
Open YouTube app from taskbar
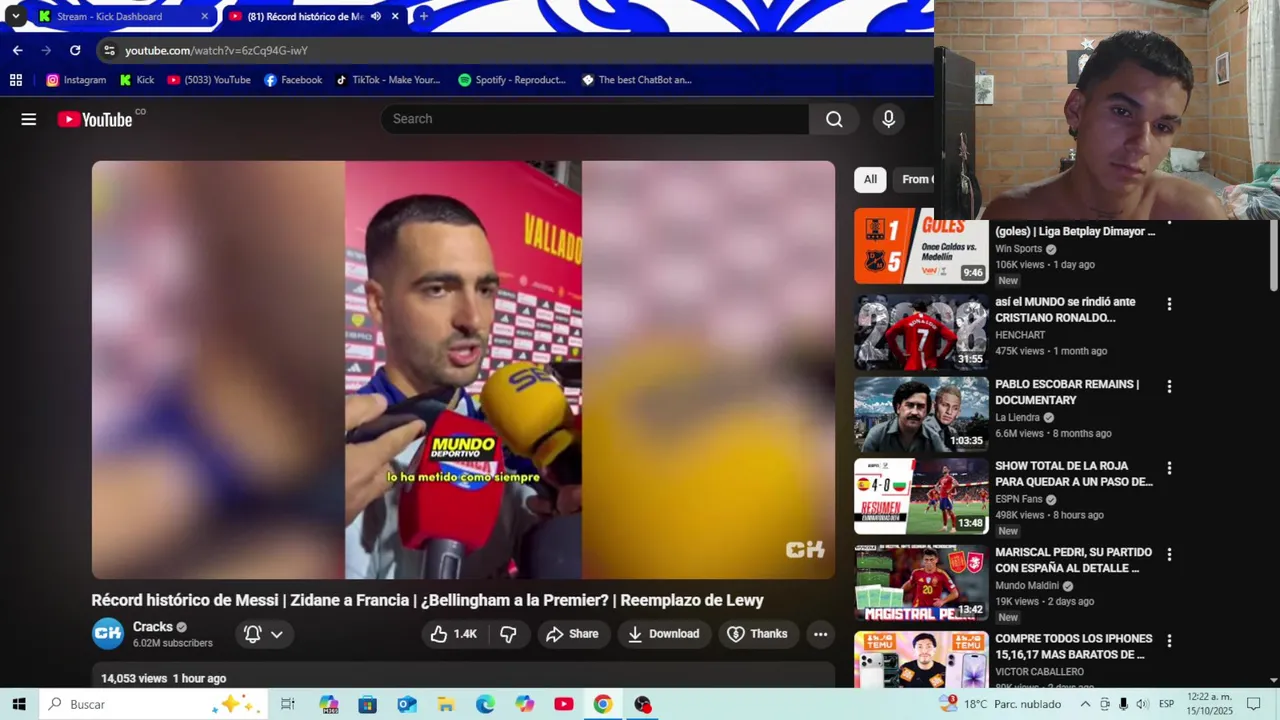[x=564, y=704]
